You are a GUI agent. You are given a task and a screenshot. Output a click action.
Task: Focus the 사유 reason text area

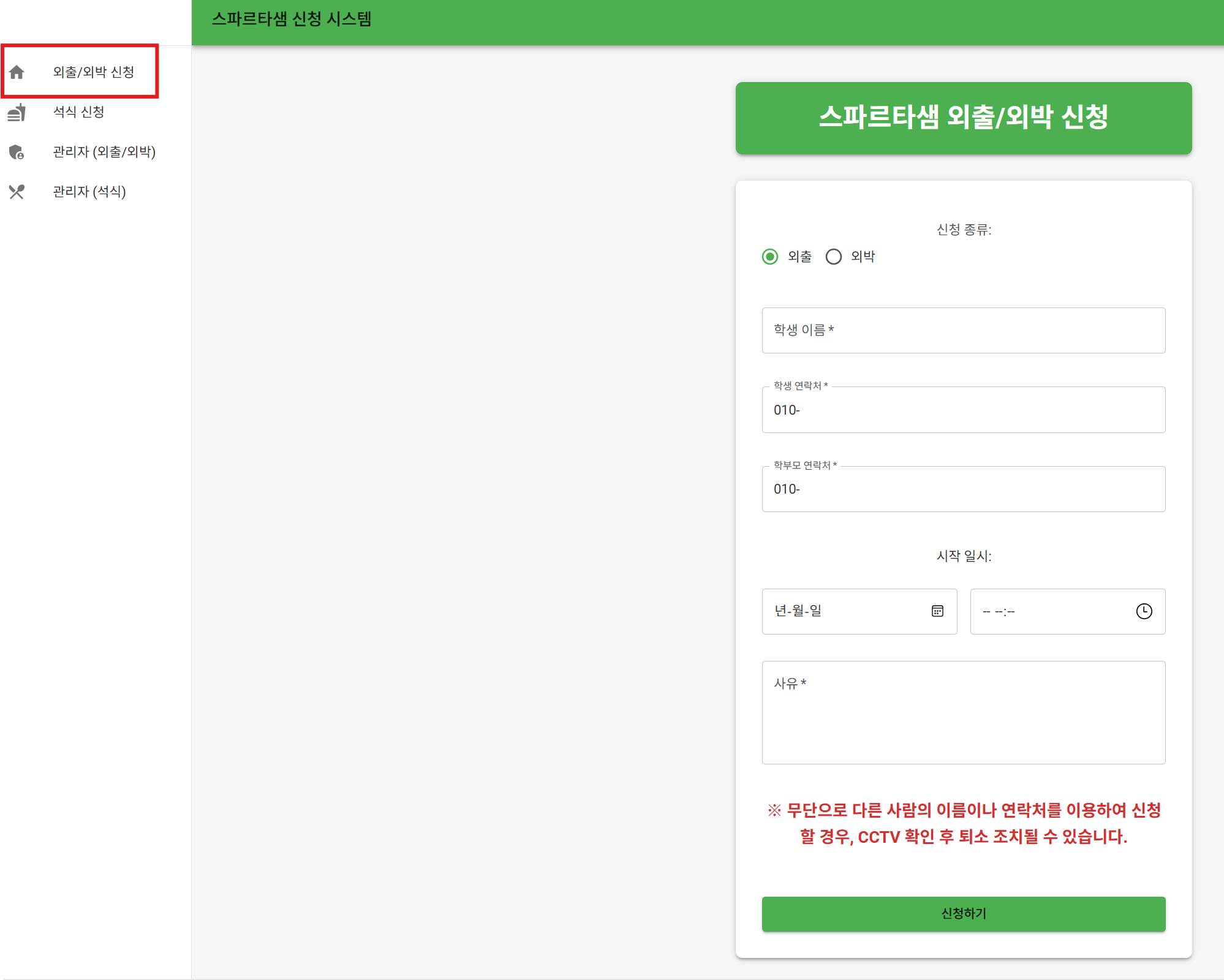click(x=963, y=712)
